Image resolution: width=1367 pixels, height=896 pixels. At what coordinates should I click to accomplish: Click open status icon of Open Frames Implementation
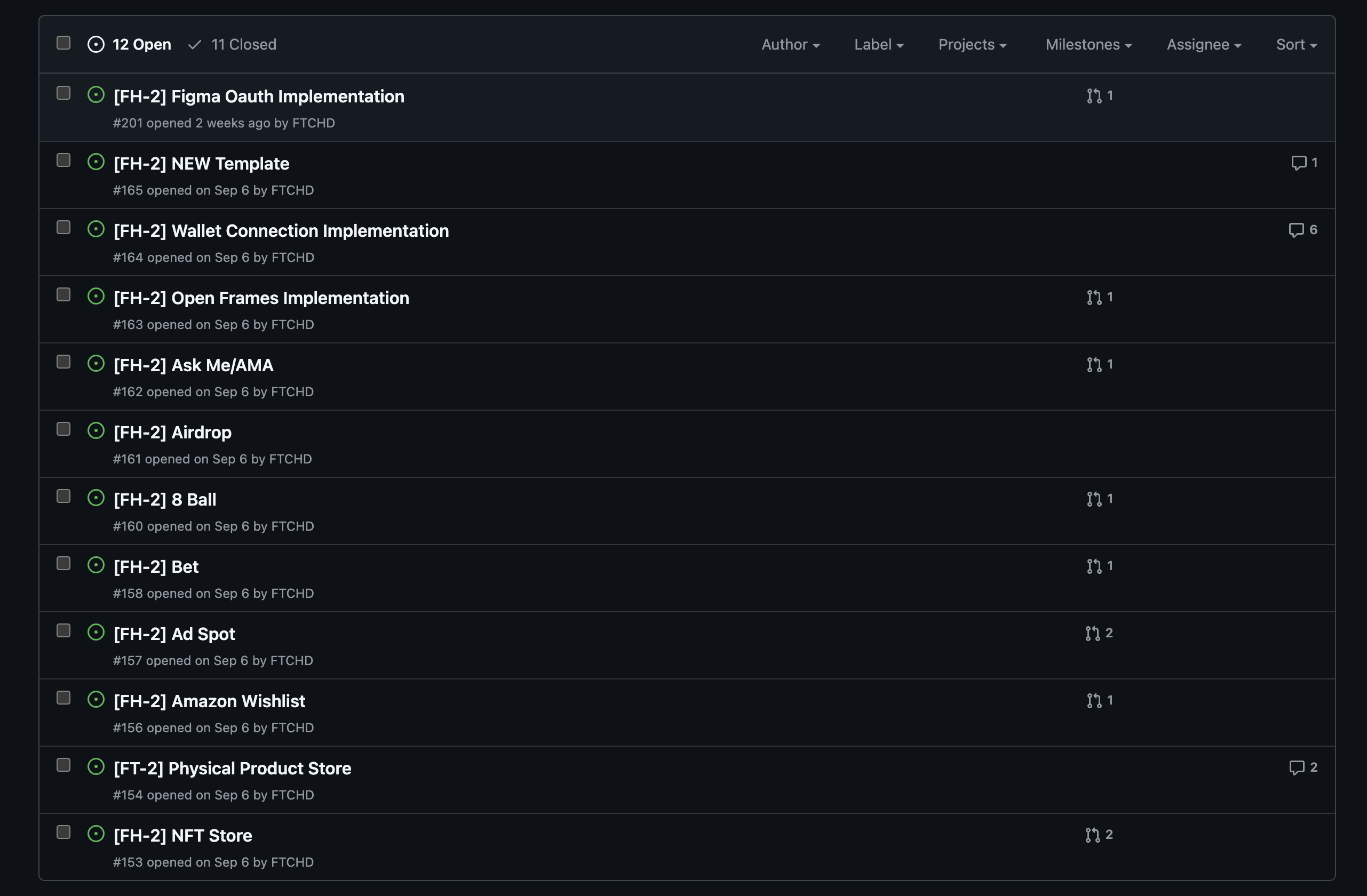point(96,296)
